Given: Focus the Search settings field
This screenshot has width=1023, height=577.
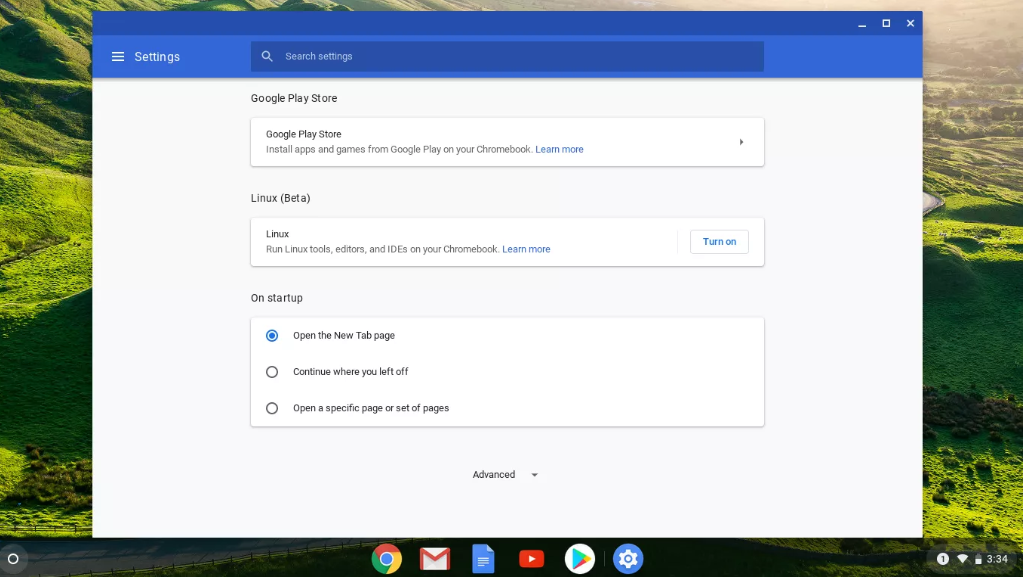Looking at the screenshot, I should click(x=507, y=56).
